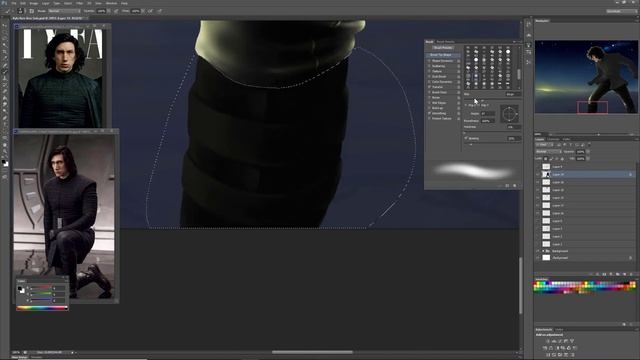Viewport: 640px width, 360px height.
Task: Switch to the Channels tab
Action: pos(553,139)
